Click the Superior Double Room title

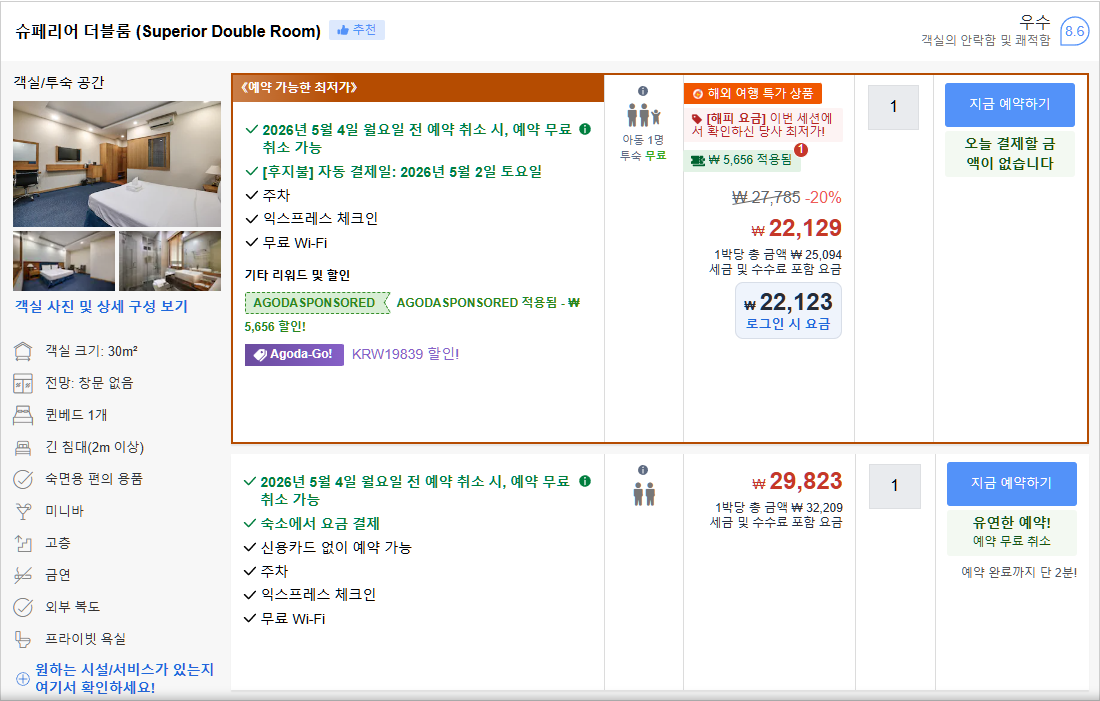168,32
